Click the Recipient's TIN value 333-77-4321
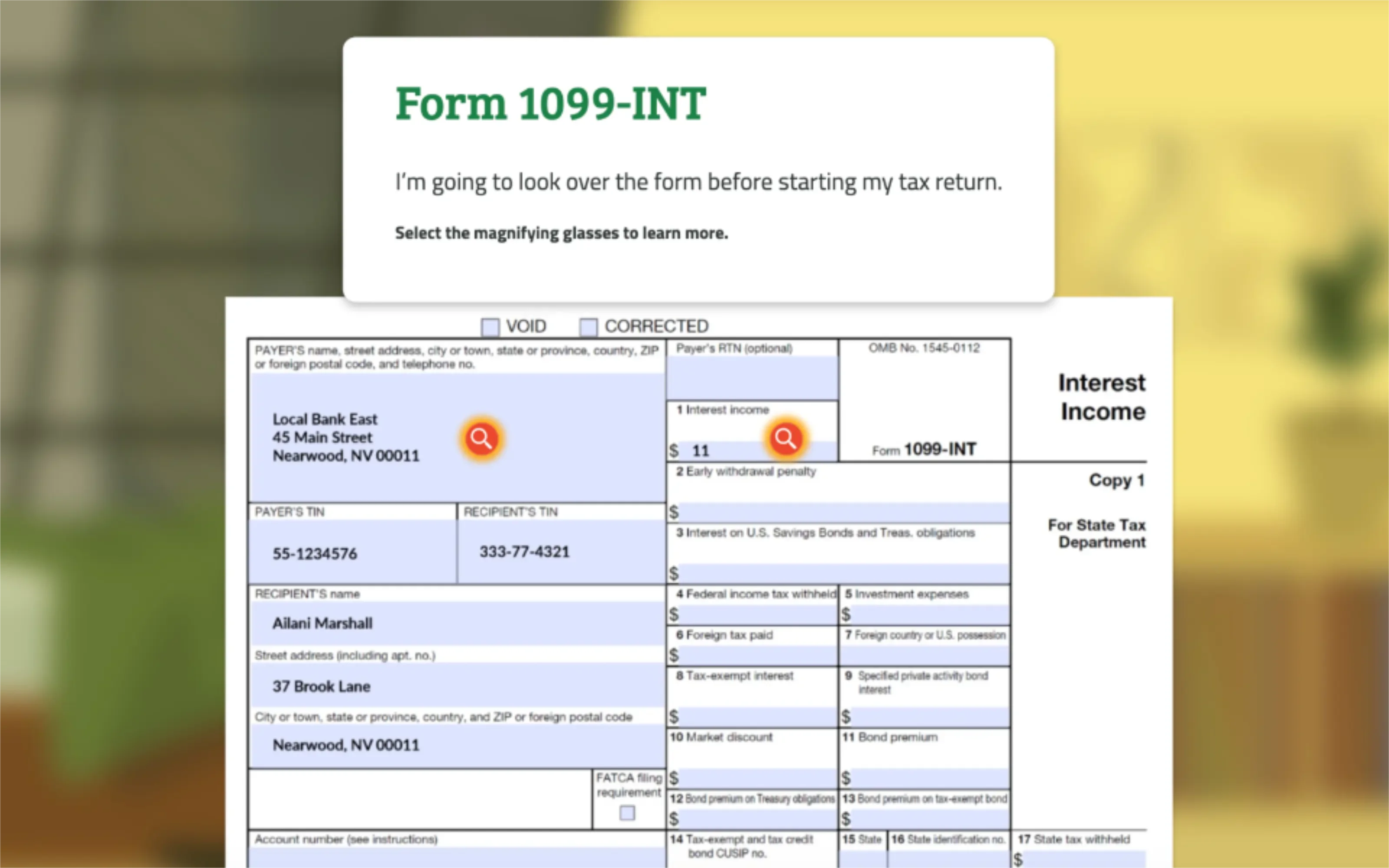This screenshot has width=1389, height=868. [524, 552]
